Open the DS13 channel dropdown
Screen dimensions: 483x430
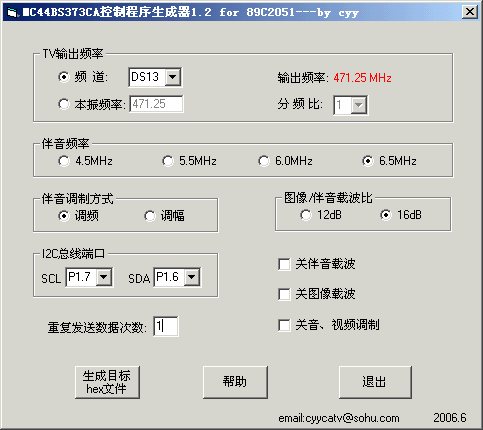pos(173,77)
